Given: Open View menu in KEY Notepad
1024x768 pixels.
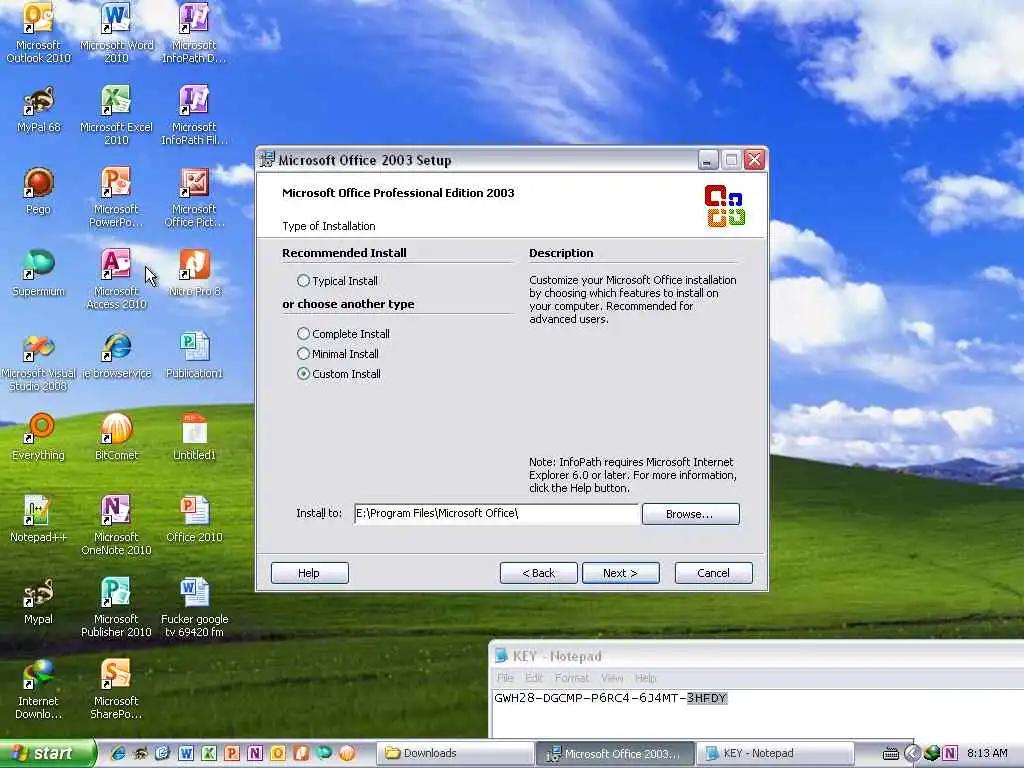Looking at the screenshot, I should pos(611,678).
